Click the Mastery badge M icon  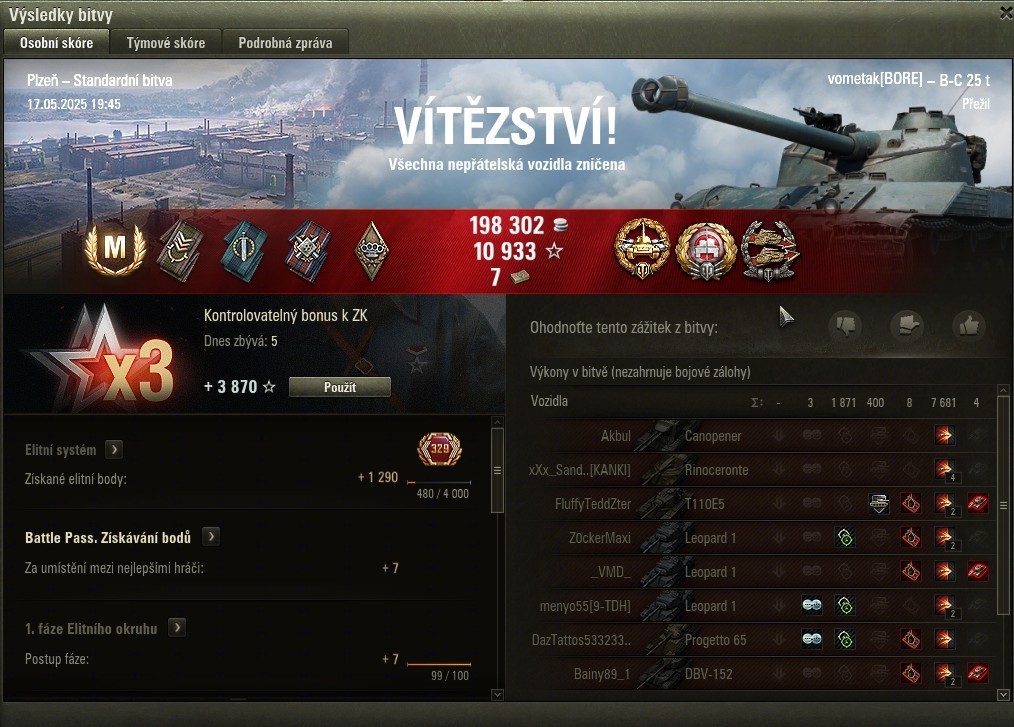(x=114, y=248)
